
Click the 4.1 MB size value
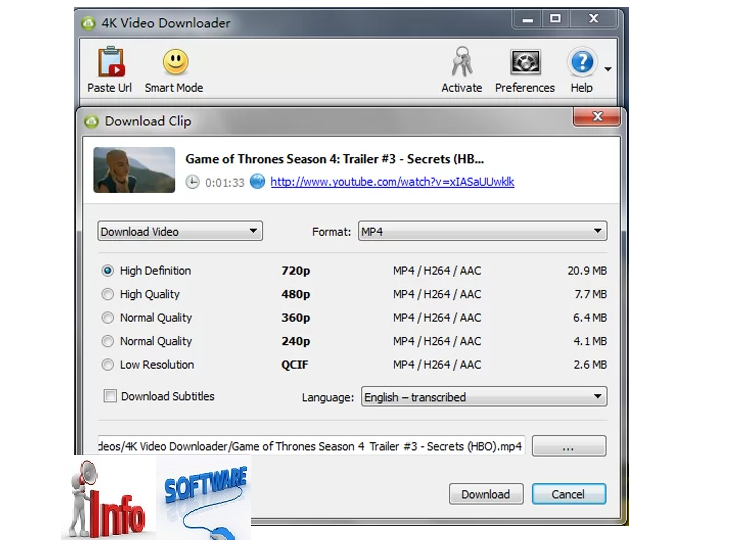[x=590, y=341]
